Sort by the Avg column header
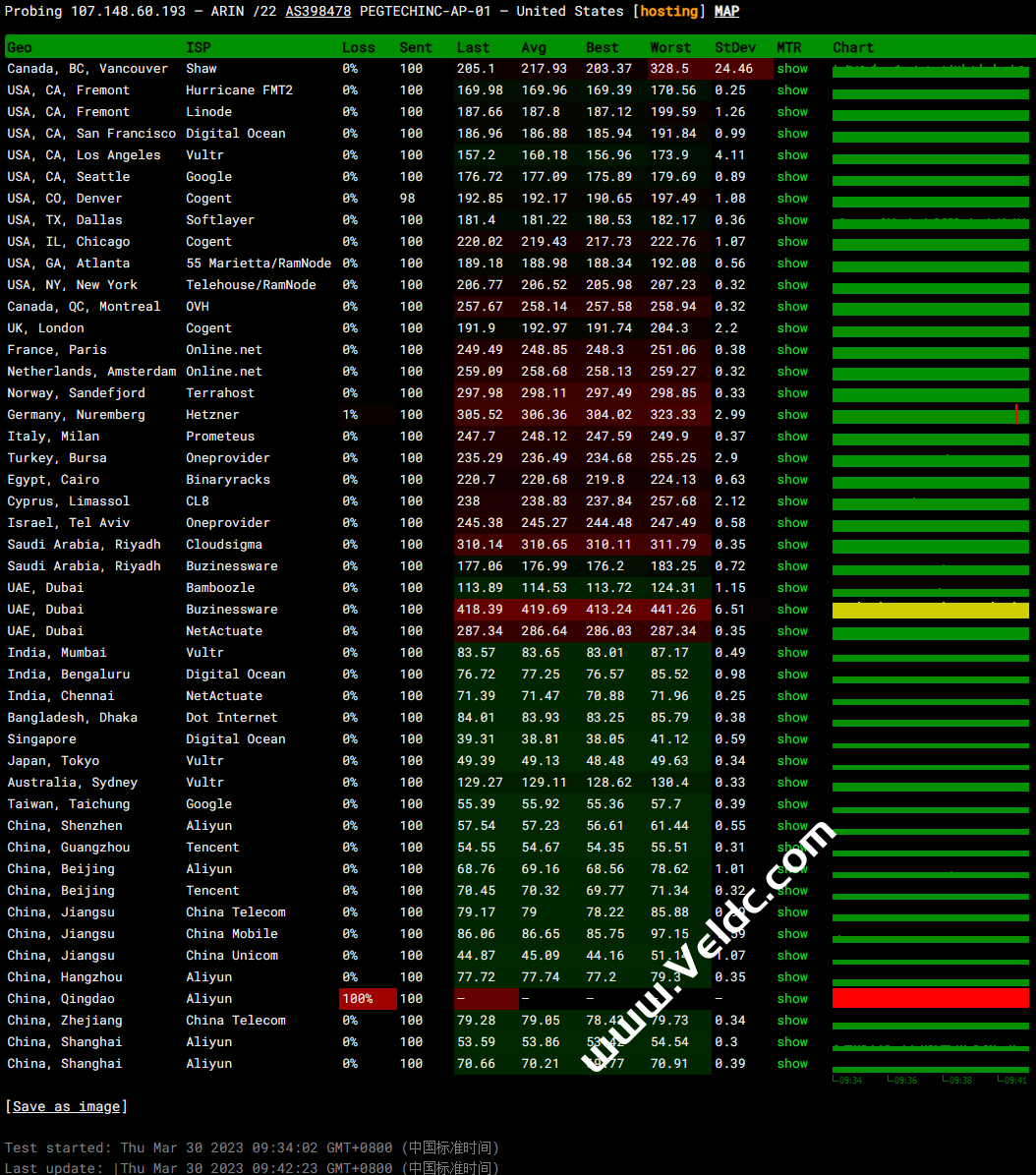Screen dimensions: 1036x1175 (534, 47)
